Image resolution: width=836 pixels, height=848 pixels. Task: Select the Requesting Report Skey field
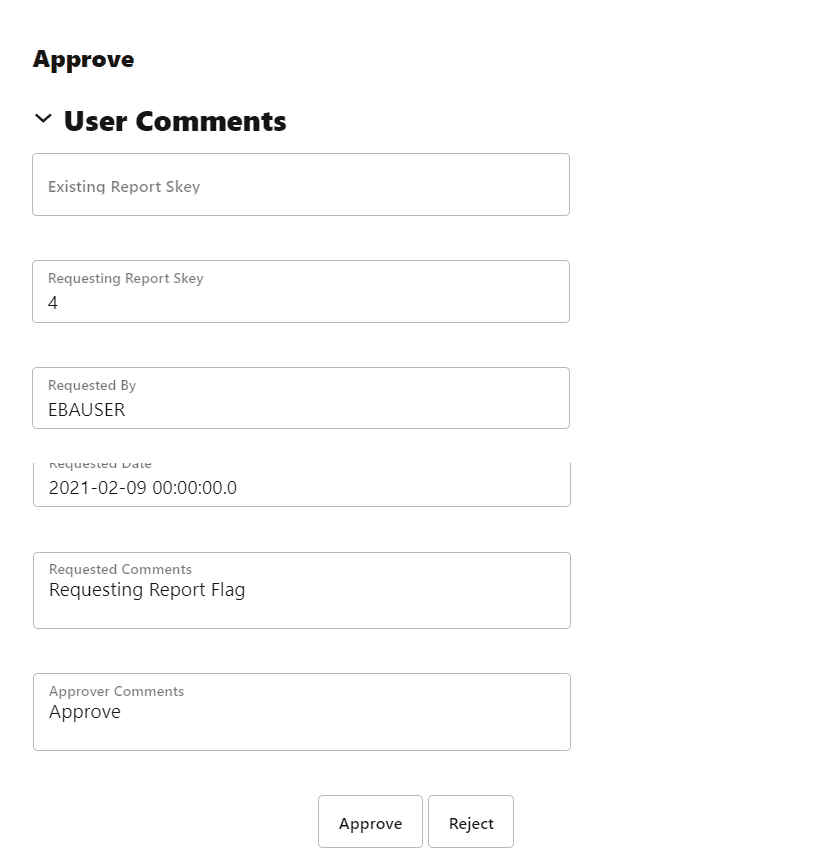coord(300,291)
